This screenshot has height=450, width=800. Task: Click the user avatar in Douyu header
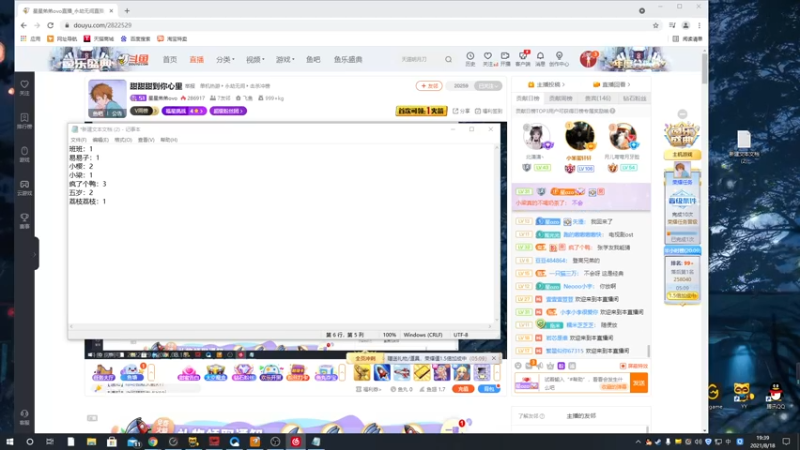[x=588, y=59]
